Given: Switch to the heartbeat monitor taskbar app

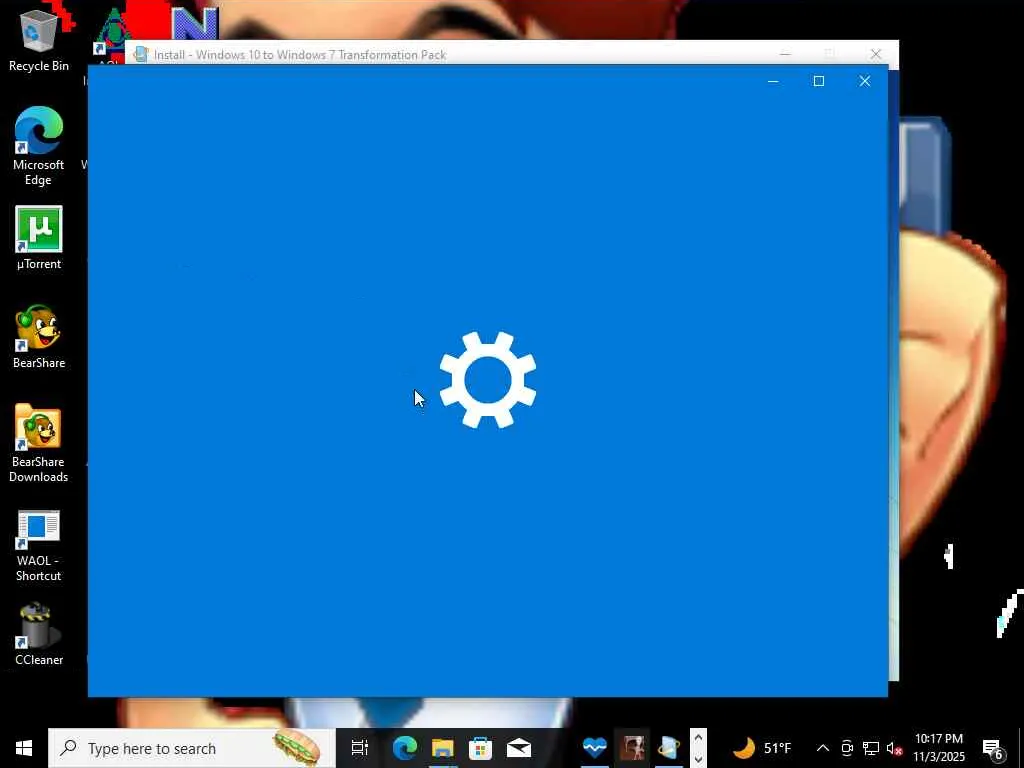Looking at the screenshot, I should tap(594, 748).
